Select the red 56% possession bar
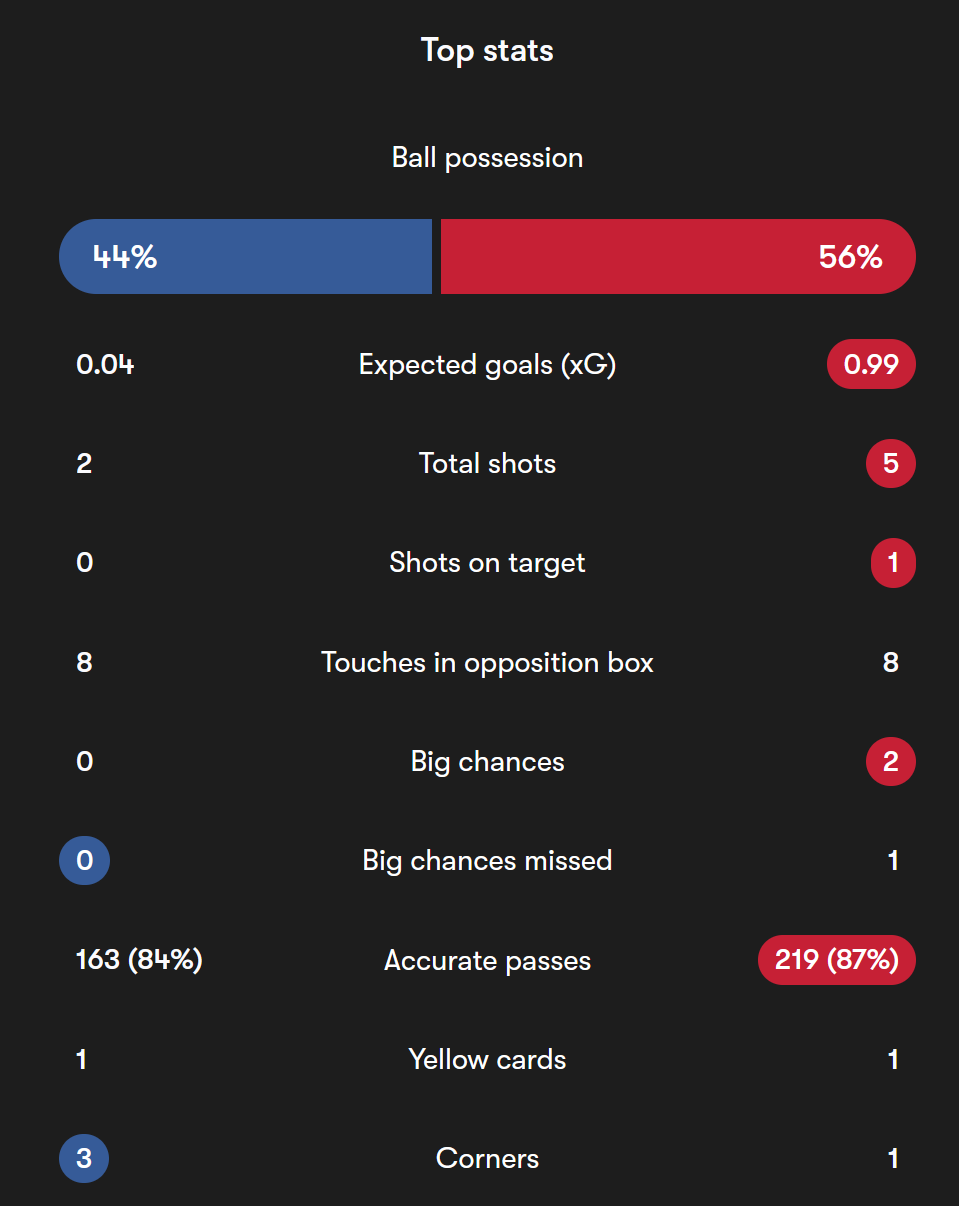959x1206 pixels. (x=678, y=256)
